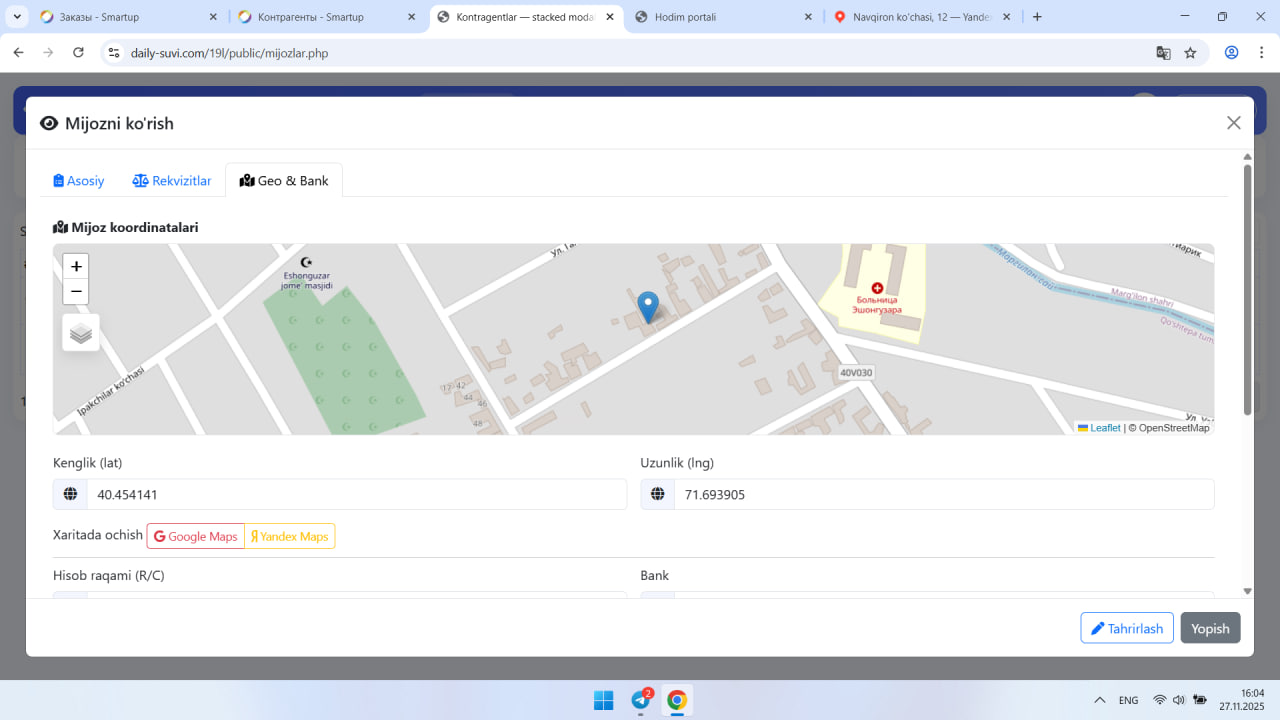Open the map layers control

81,333
